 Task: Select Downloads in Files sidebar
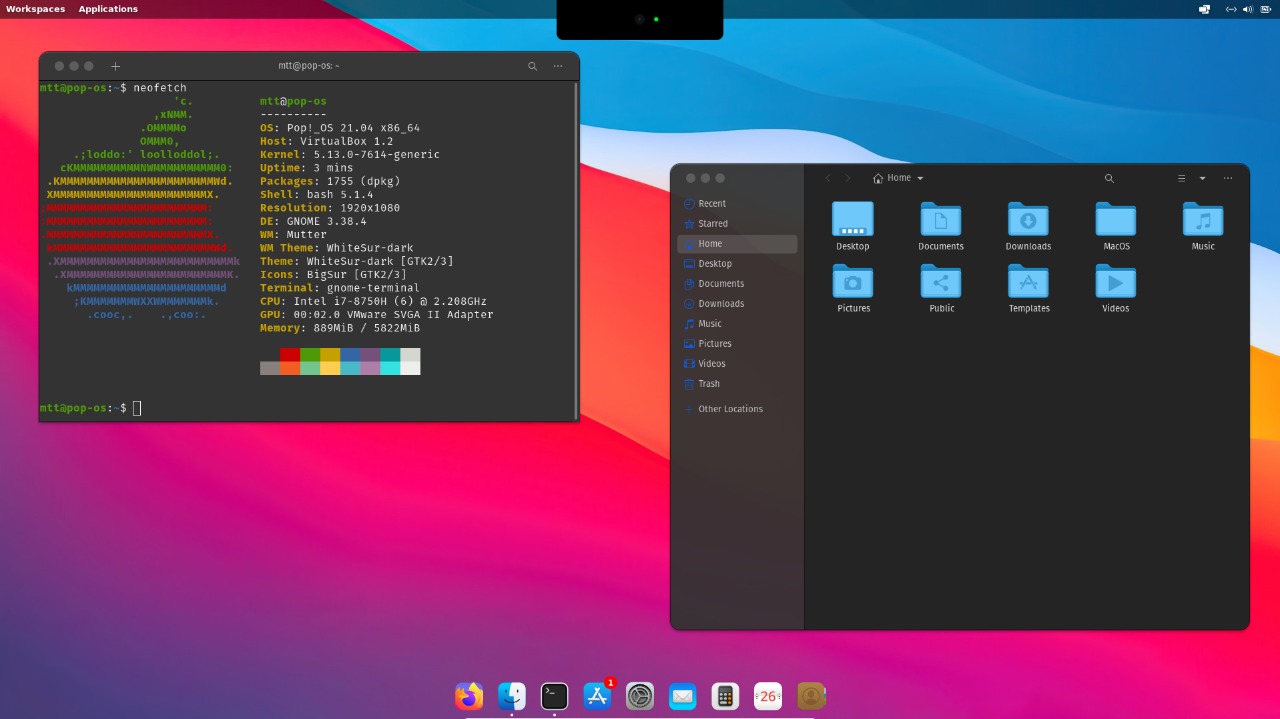click(x=737, y=304)
